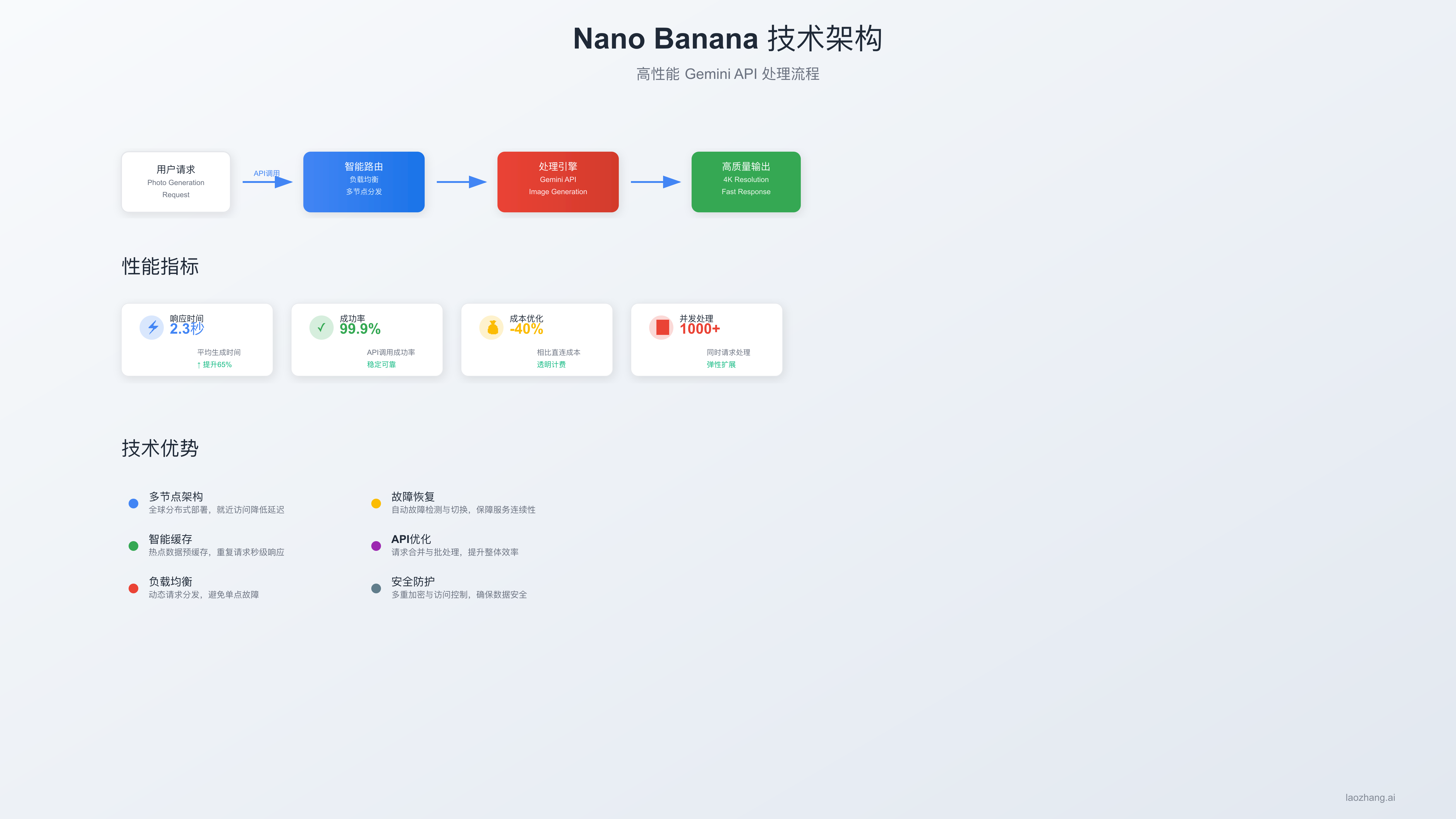
Task: Click the money bag cost optimization icon
Action: coord(491,327)
